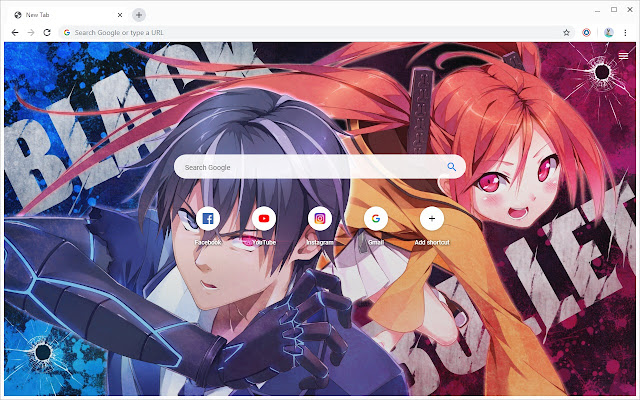Open the blue circular extension icon
Image resolution: width=640 pixels, height=400 pixels.
pyautogui.click(x=587, y=33)
